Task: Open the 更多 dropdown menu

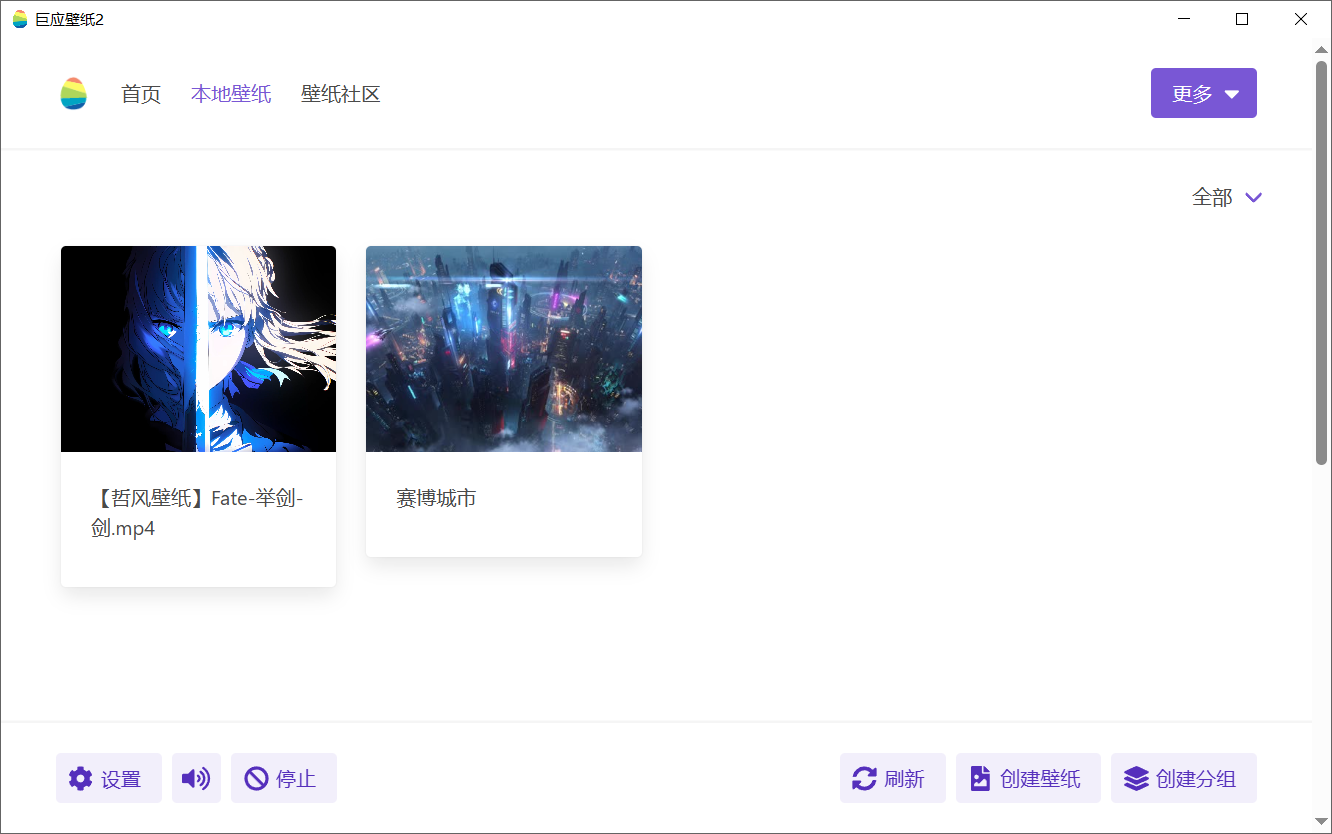Action: pos(1204,93)
